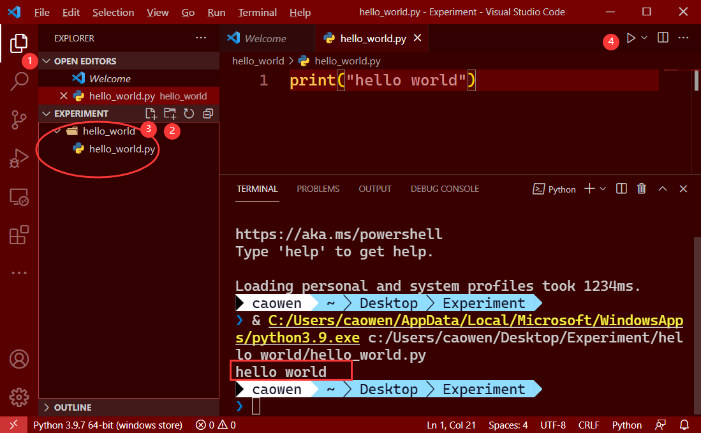Open feedback icon in status bar
The image size is (701, 433).
660,425
